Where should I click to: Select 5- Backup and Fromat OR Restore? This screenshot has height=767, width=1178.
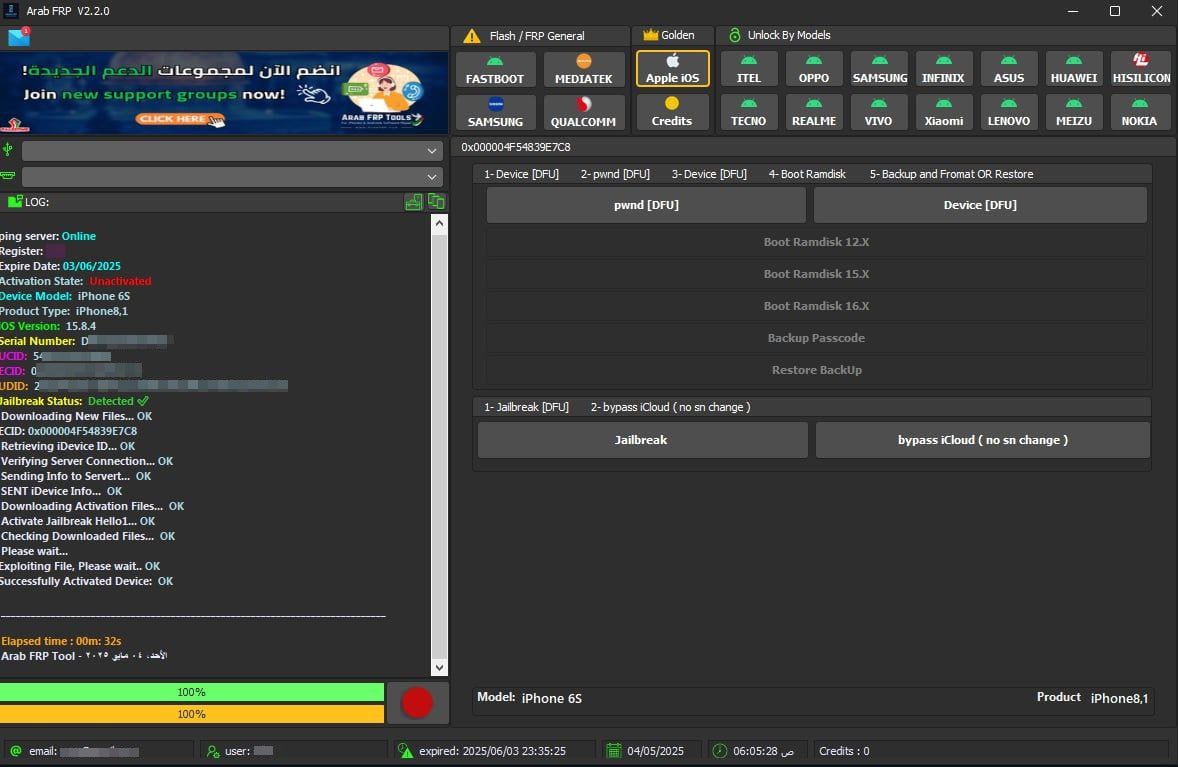pyautogui.click(x=951, y=174)
